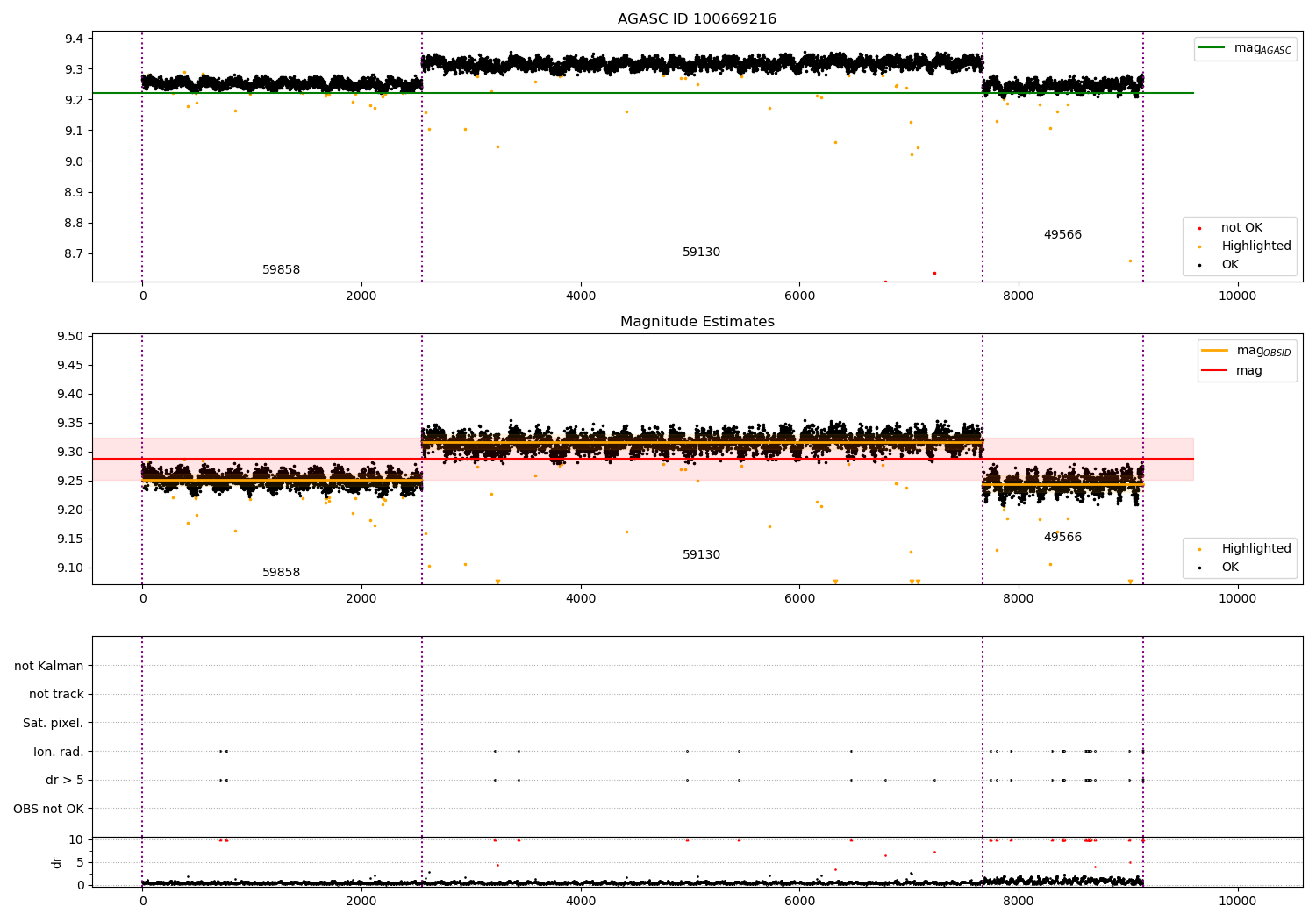Click the 9.10 y-axis tick in Magnitude Estimates
1316x921 pixels.
tap(70, 568)
